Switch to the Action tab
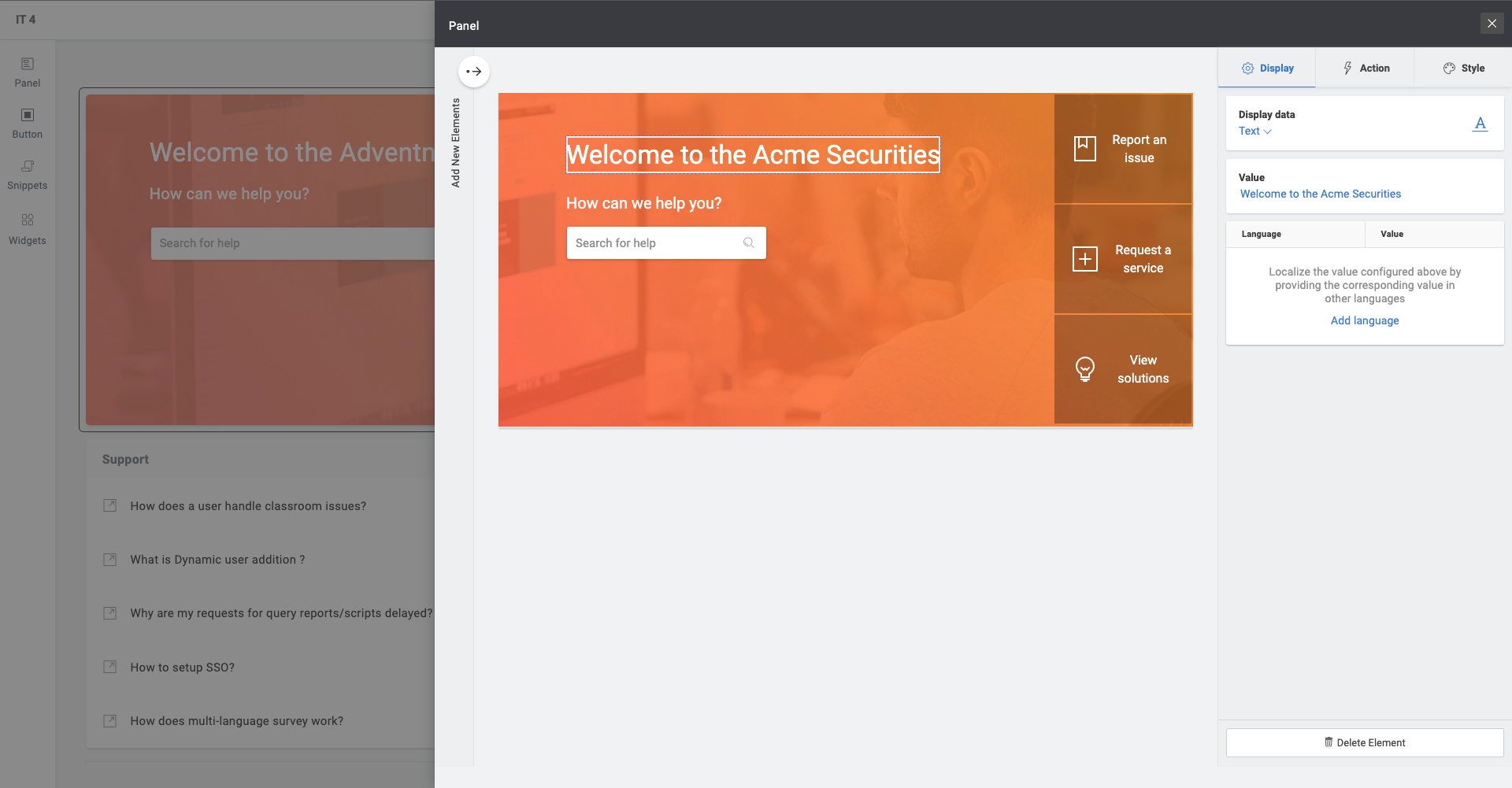The height and width of the screenshot is (788, 1512). coord(1365,68)
